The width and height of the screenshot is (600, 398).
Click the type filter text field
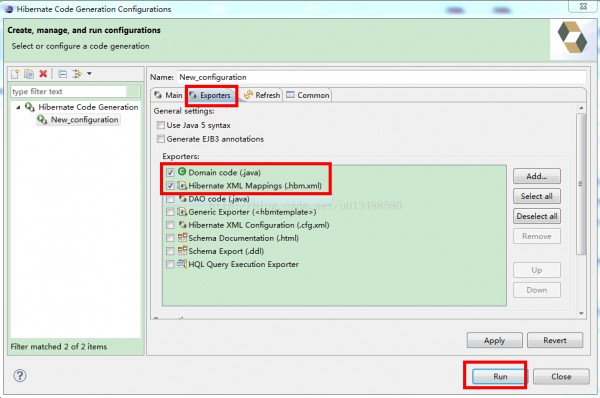69,91
